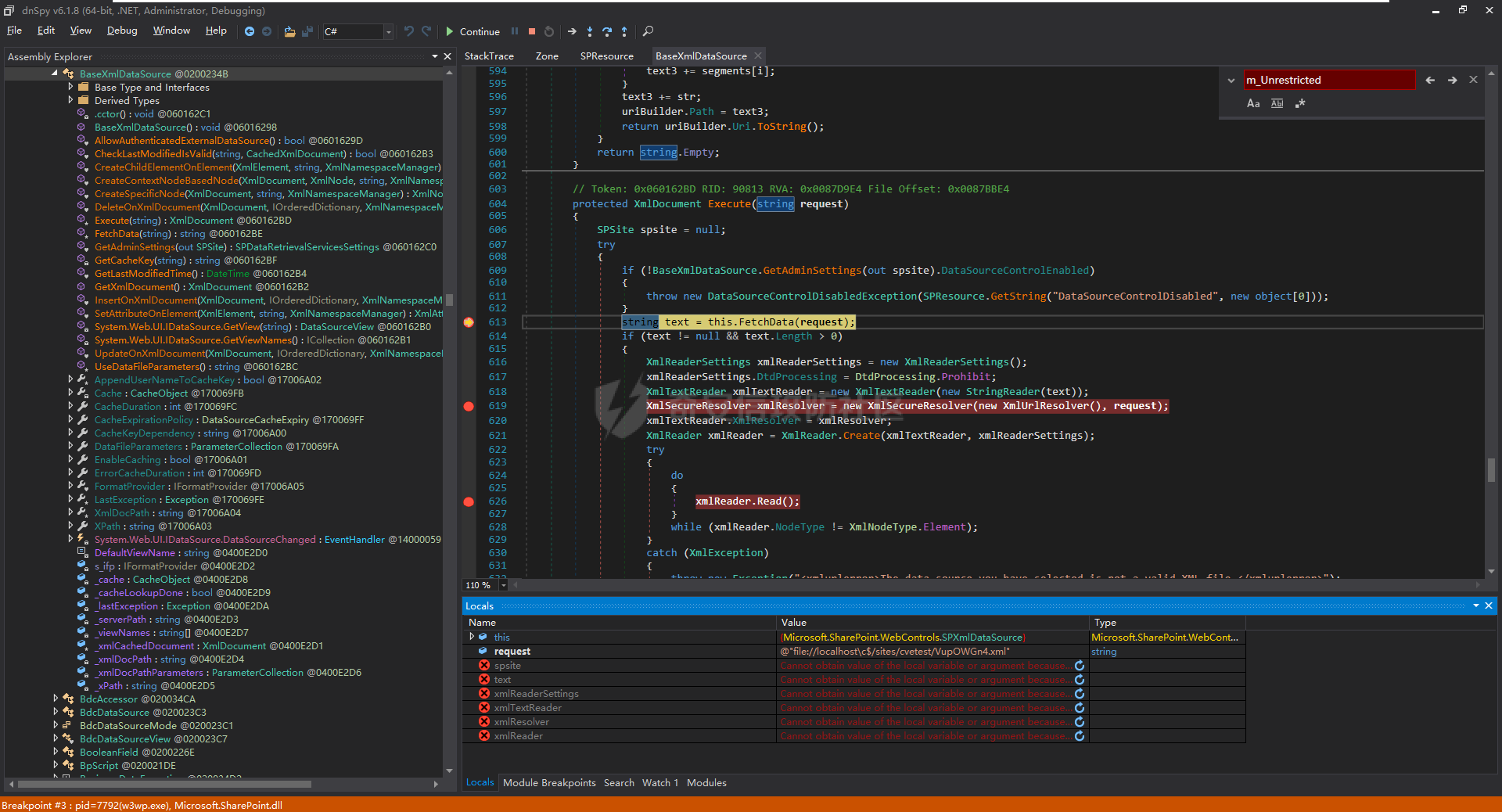
Task: Click the Redo toolbar icon
Action: (x=426, y=31)
